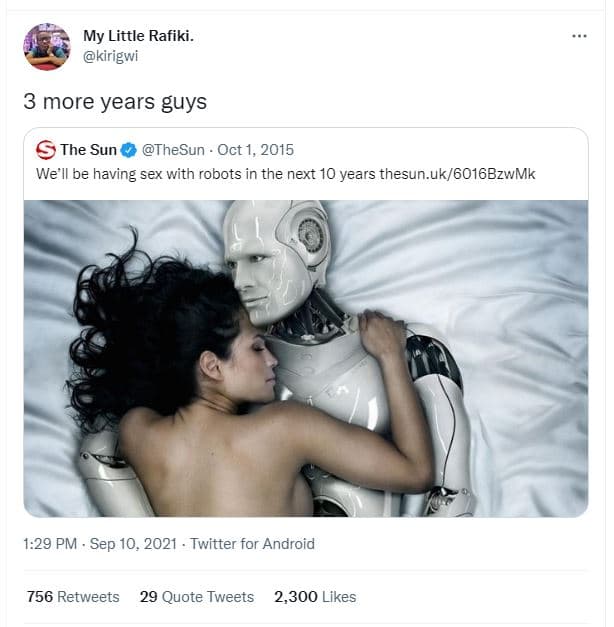Viewport: 614px width, 627px height.
Task: Open the Oct 1, 2015 quoted tweet date
Action: tap(255, 151)
